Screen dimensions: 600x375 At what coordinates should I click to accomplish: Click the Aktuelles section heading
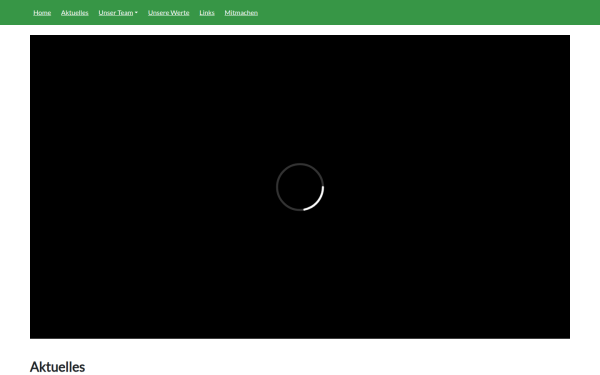click(57, 367)
